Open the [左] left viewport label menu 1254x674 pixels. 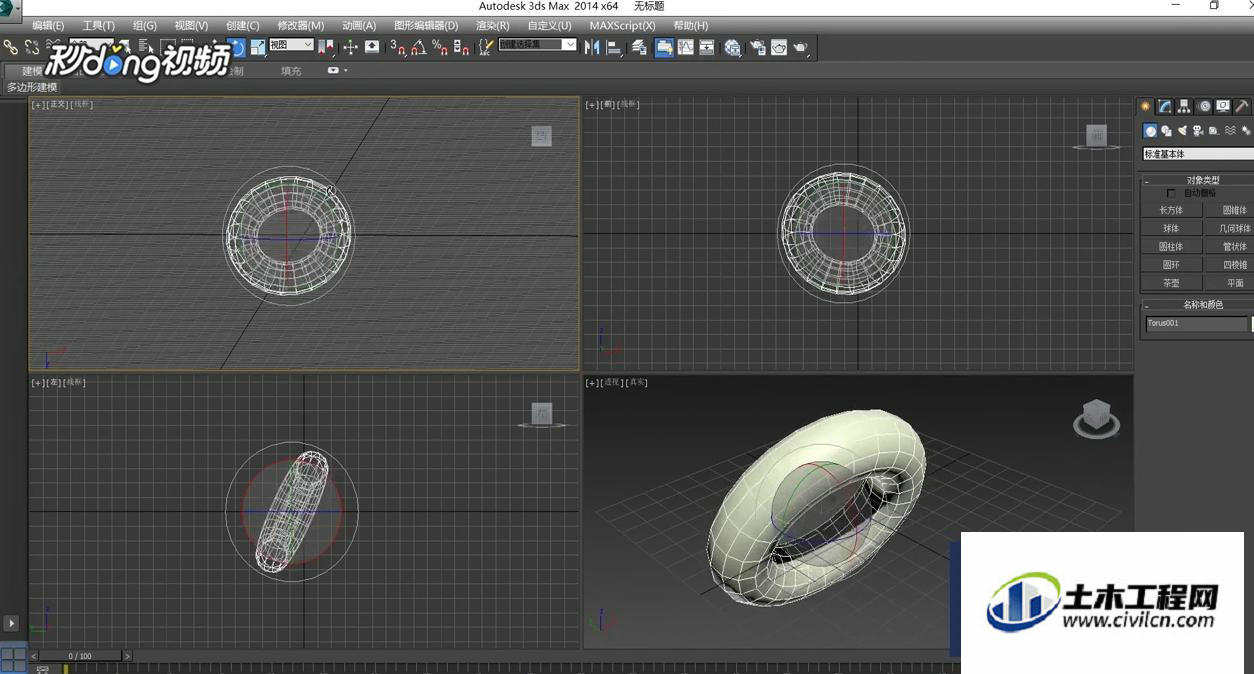(54, 382)
